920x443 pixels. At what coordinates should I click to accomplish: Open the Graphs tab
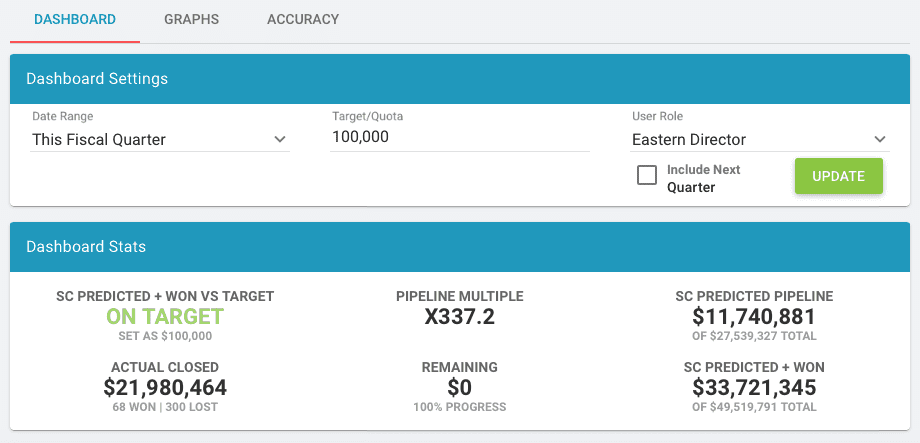(x=191, y=19)
